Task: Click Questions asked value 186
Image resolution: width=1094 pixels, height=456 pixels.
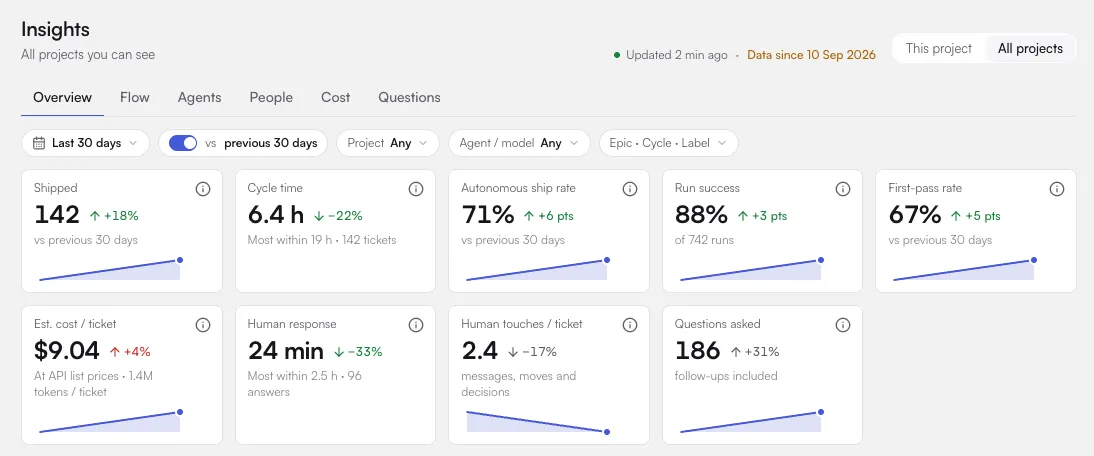Action: coord(697,351)
